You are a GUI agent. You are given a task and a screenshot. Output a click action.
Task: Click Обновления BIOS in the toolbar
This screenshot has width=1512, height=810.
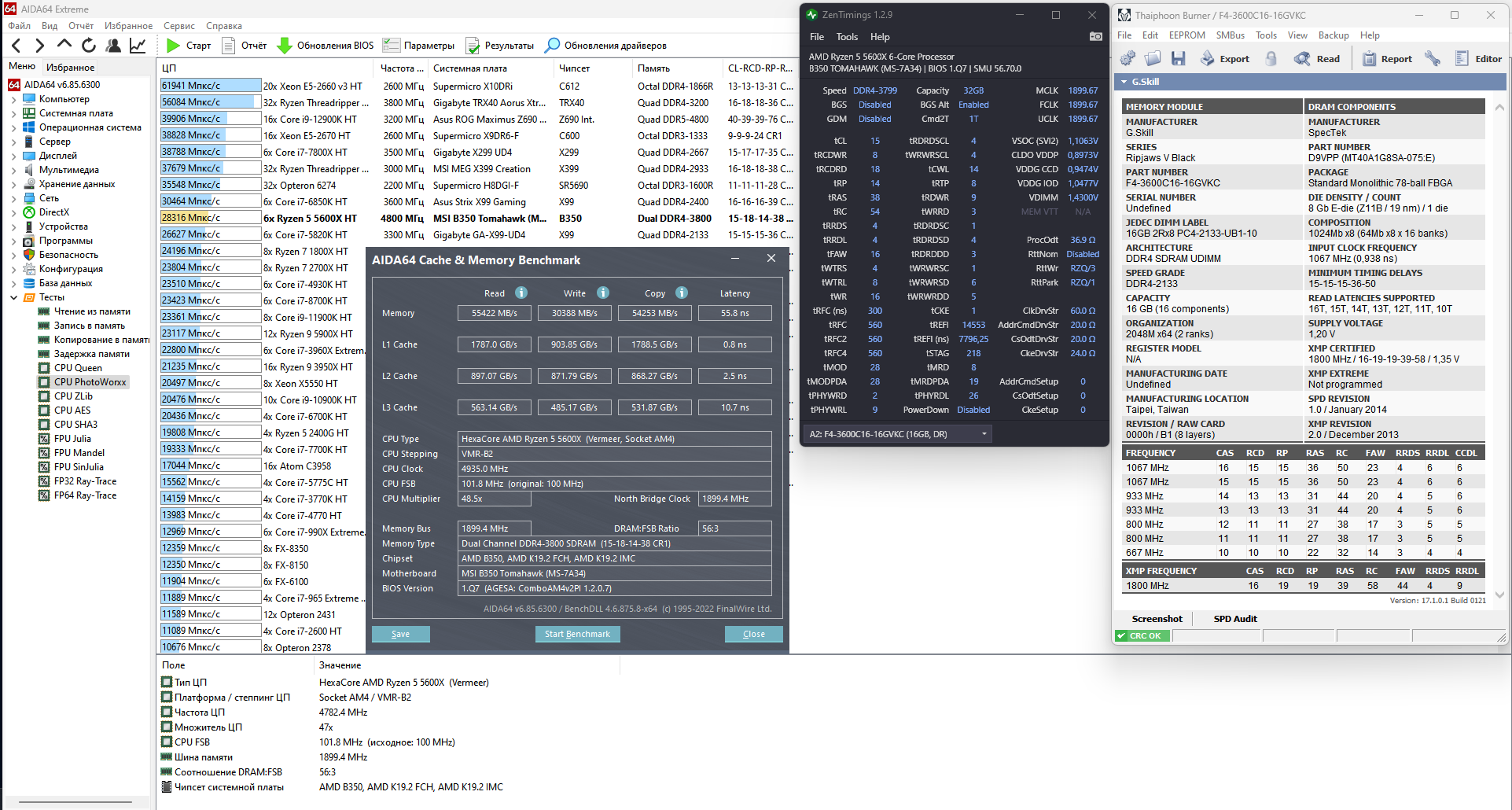[x=326, y=46]
